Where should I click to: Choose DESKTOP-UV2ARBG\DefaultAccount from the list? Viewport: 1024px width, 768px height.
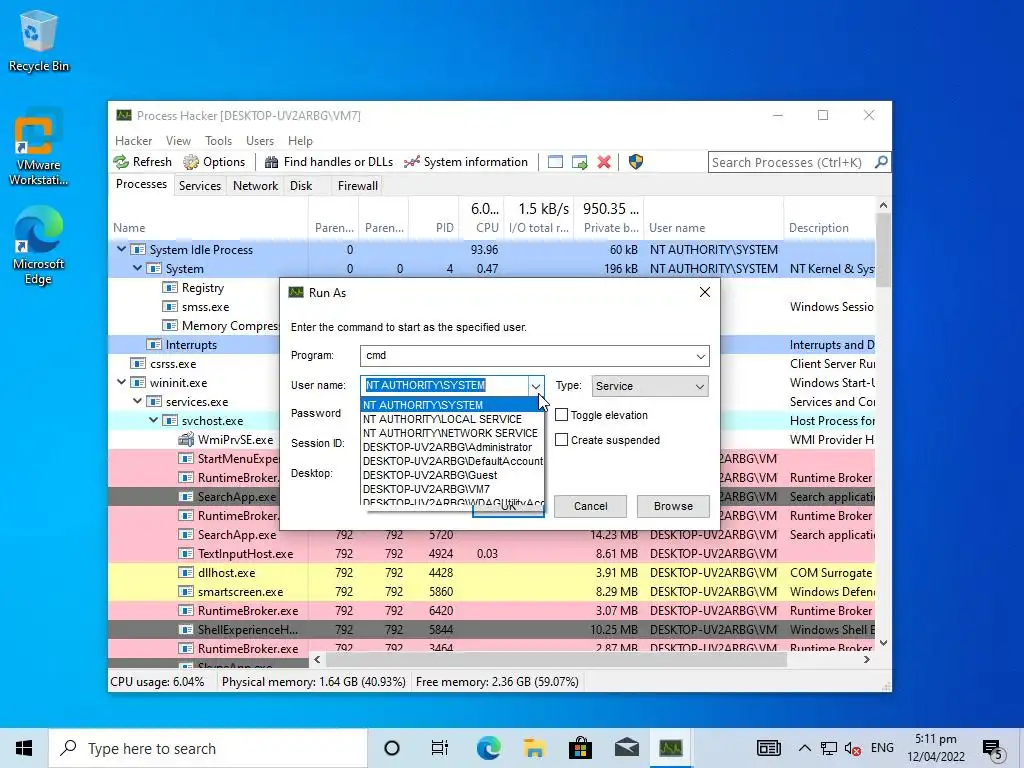point(452,461)
